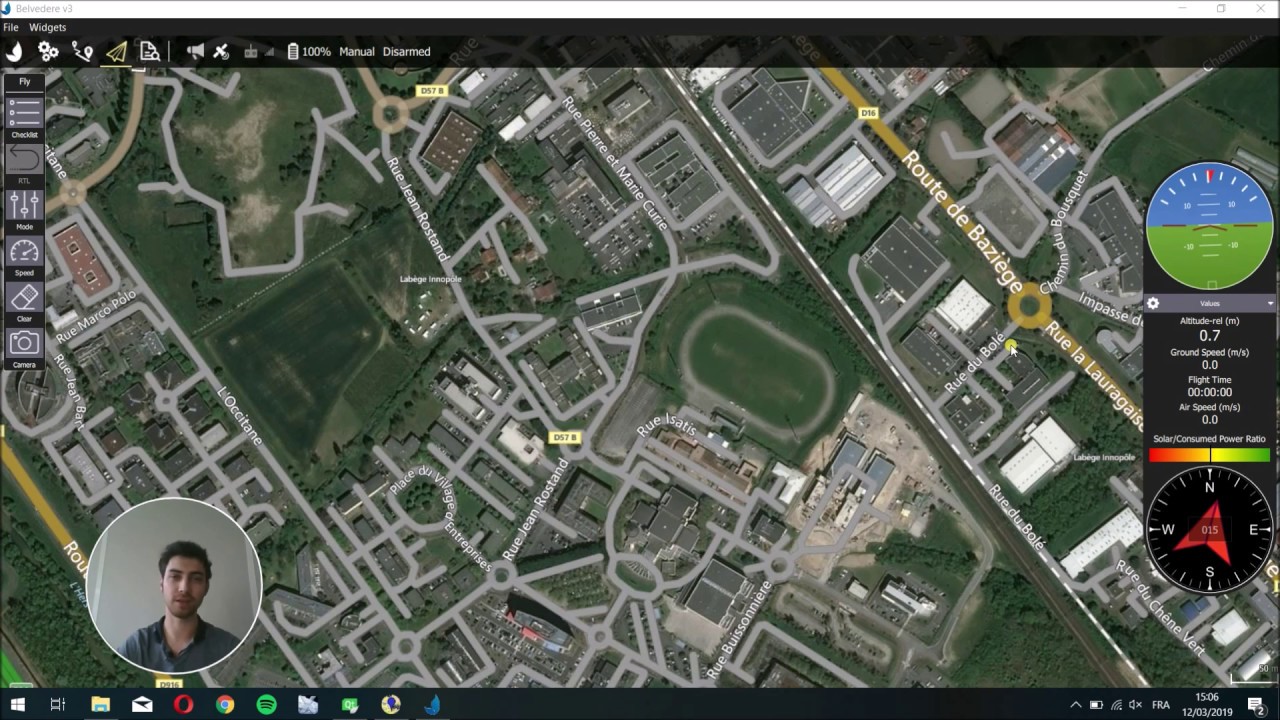Image resolution: width=1280 pixels, height=720 pixels.
Task: Show battery status 100% indicator
Action: [x=309, y=51]
